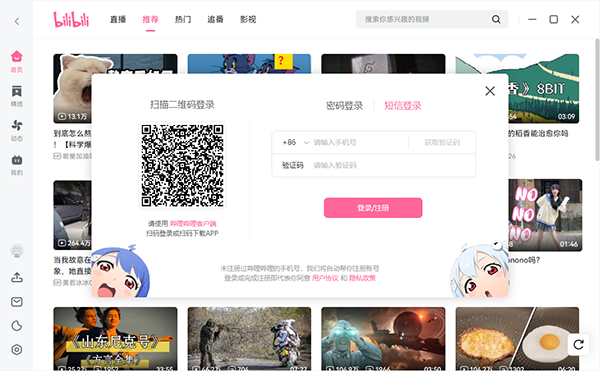Click the bilibili logo
The width and height of the screenshot is (600, 371).
tap(71, 20)
